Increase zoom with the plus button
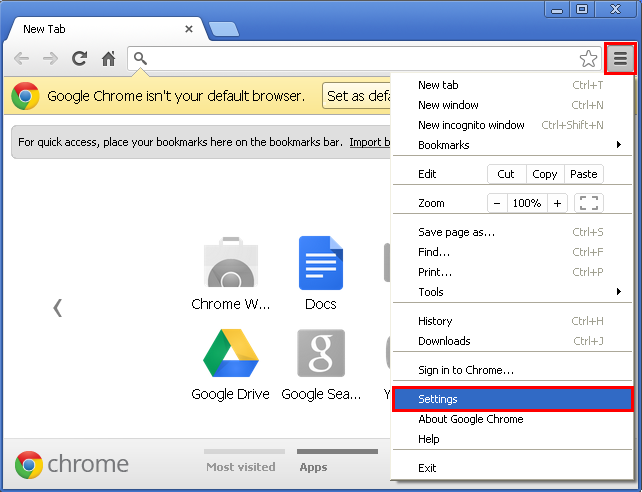Viewport: 642px width, 492px height. pyautogui.click(x=557, y=203)
